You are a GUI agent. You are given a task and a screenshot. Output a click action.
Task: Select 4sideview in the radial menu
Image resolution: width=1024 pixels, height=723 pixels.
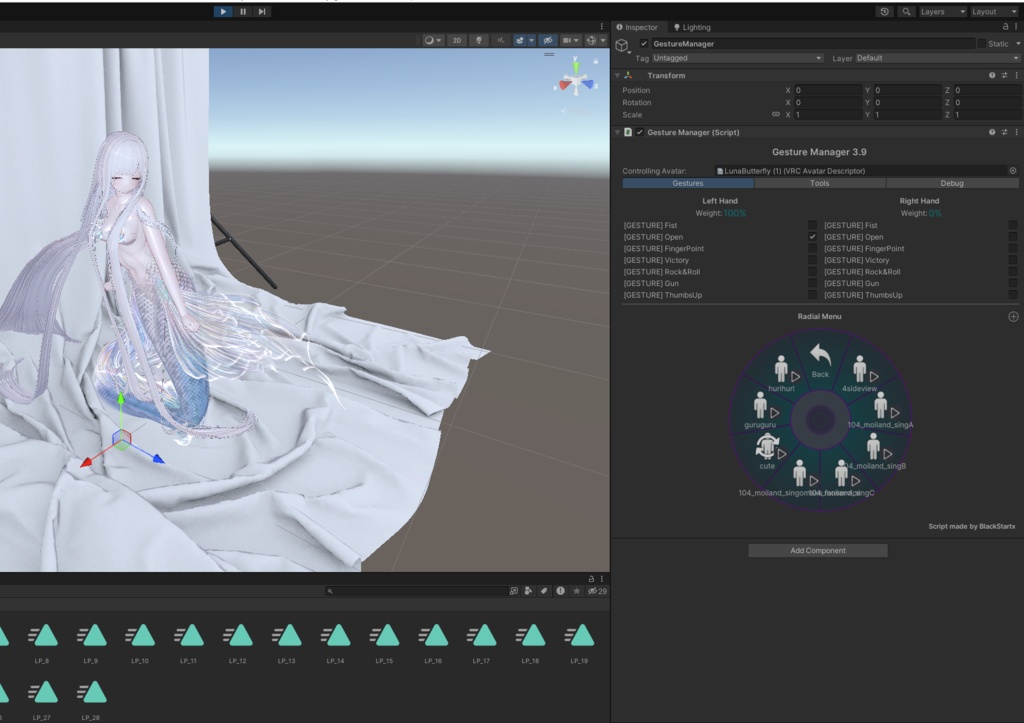[x=861, y=374]
